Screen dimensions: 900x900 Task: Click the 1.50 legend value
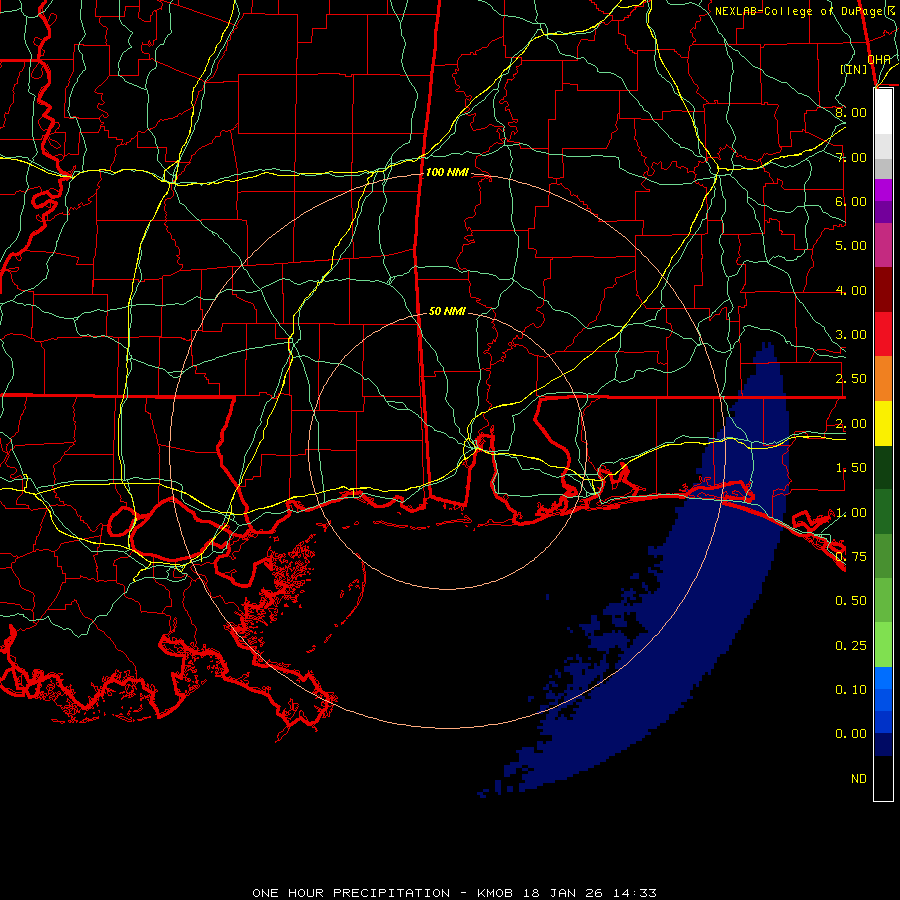(x=851, y=468)
